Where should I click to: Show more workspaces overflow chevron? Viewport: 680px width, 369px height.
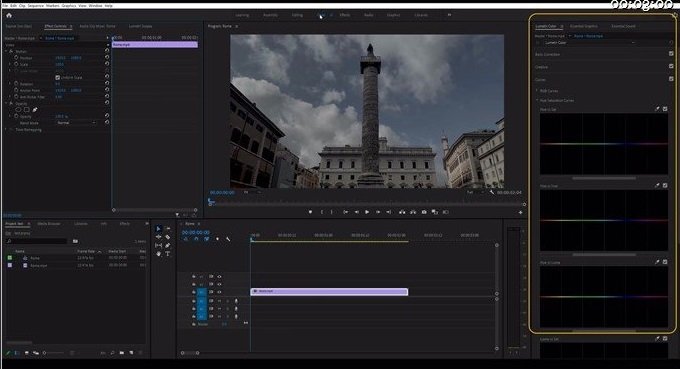click(x=449, y=15)
